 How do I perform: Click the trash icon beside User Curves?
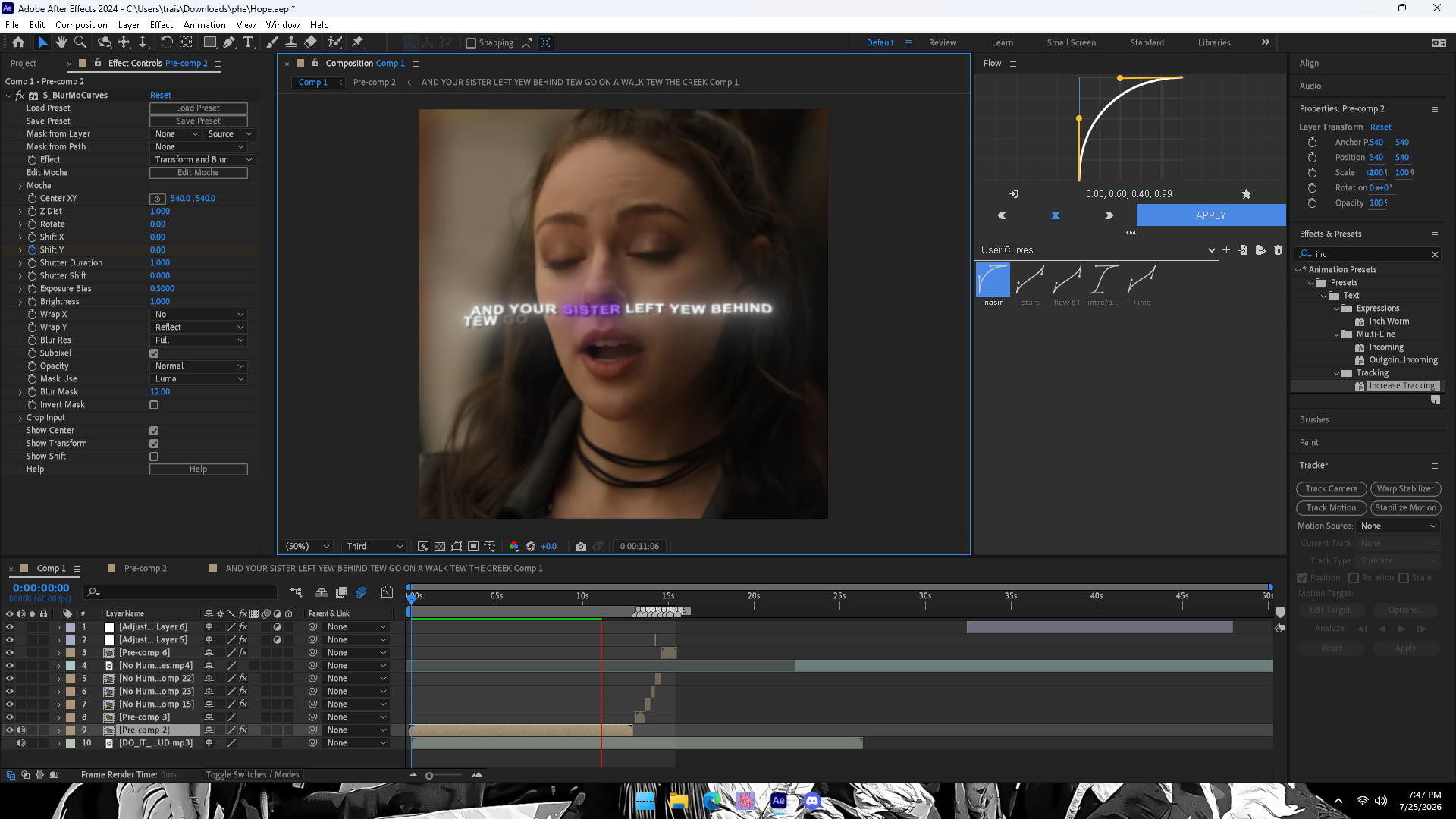coord(1278,250)
